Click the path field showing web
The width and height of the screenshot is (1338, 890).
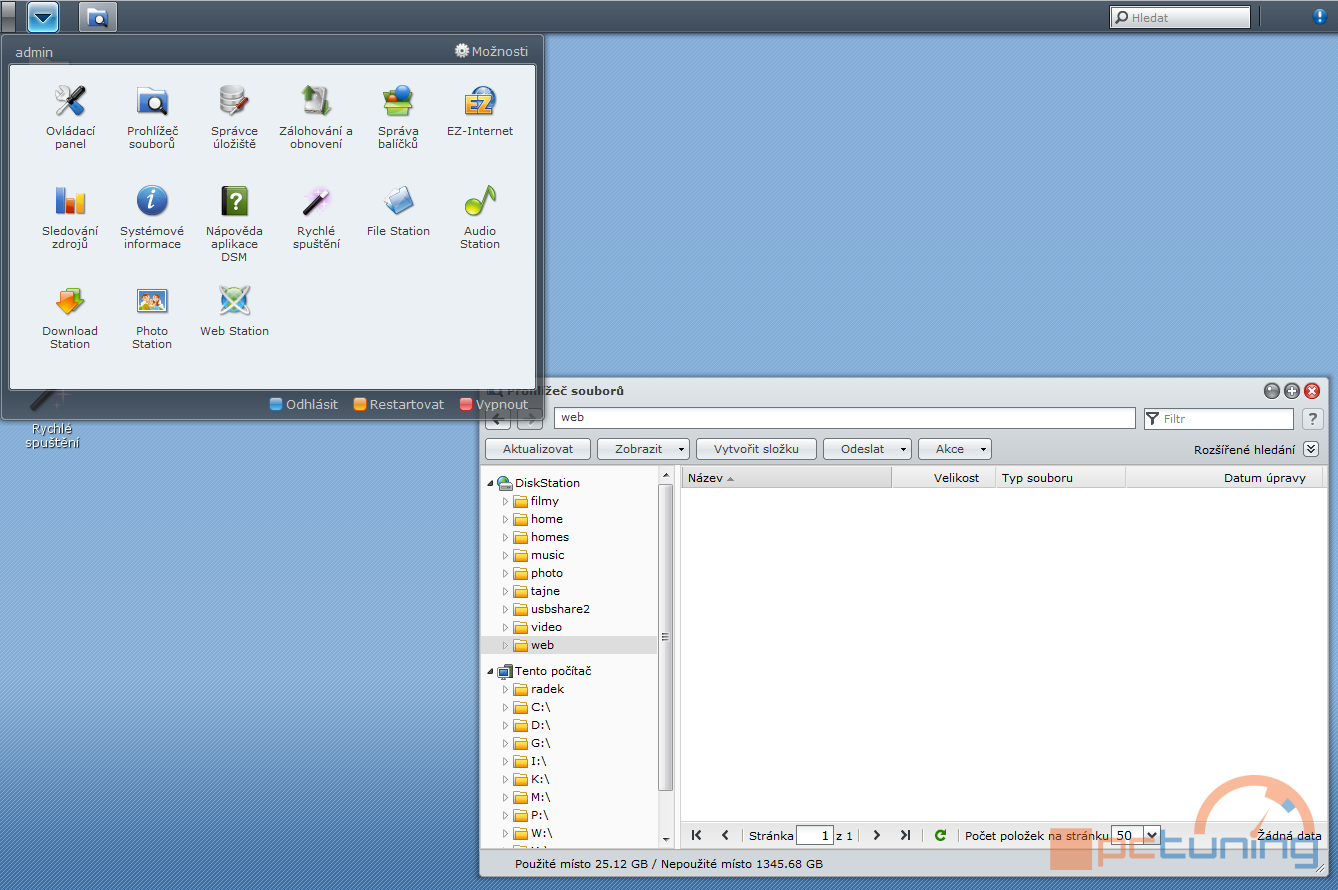[845, 418]
